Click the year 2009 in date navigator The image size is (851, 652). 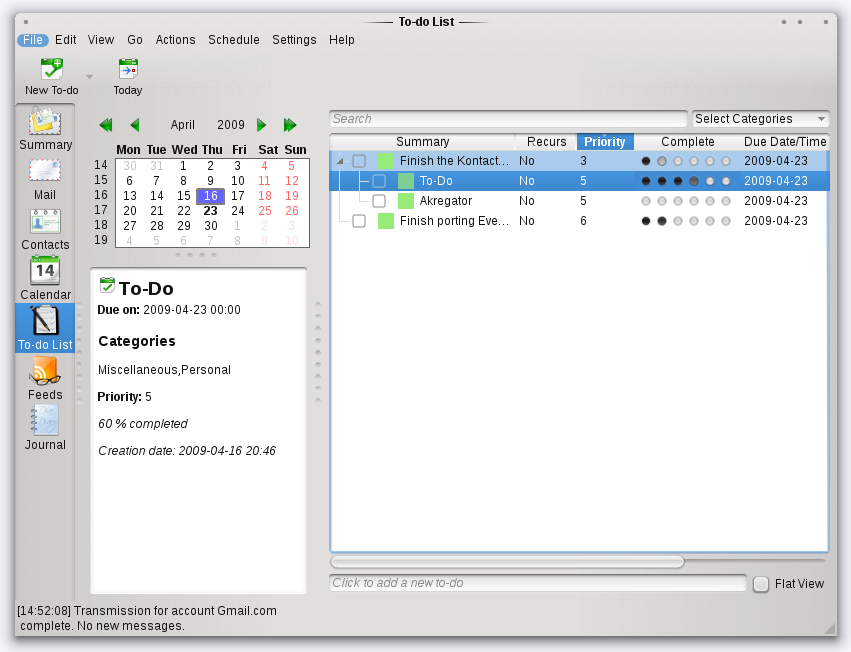tap(231, 125)
